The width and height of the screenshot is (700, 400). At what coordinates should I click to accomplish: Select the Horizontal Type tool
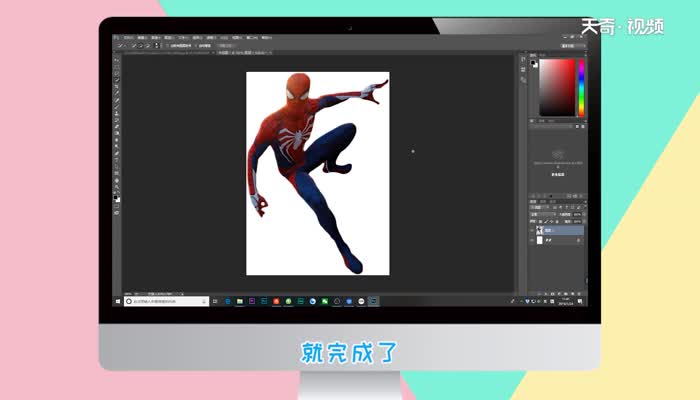click(x=117, y=160)
